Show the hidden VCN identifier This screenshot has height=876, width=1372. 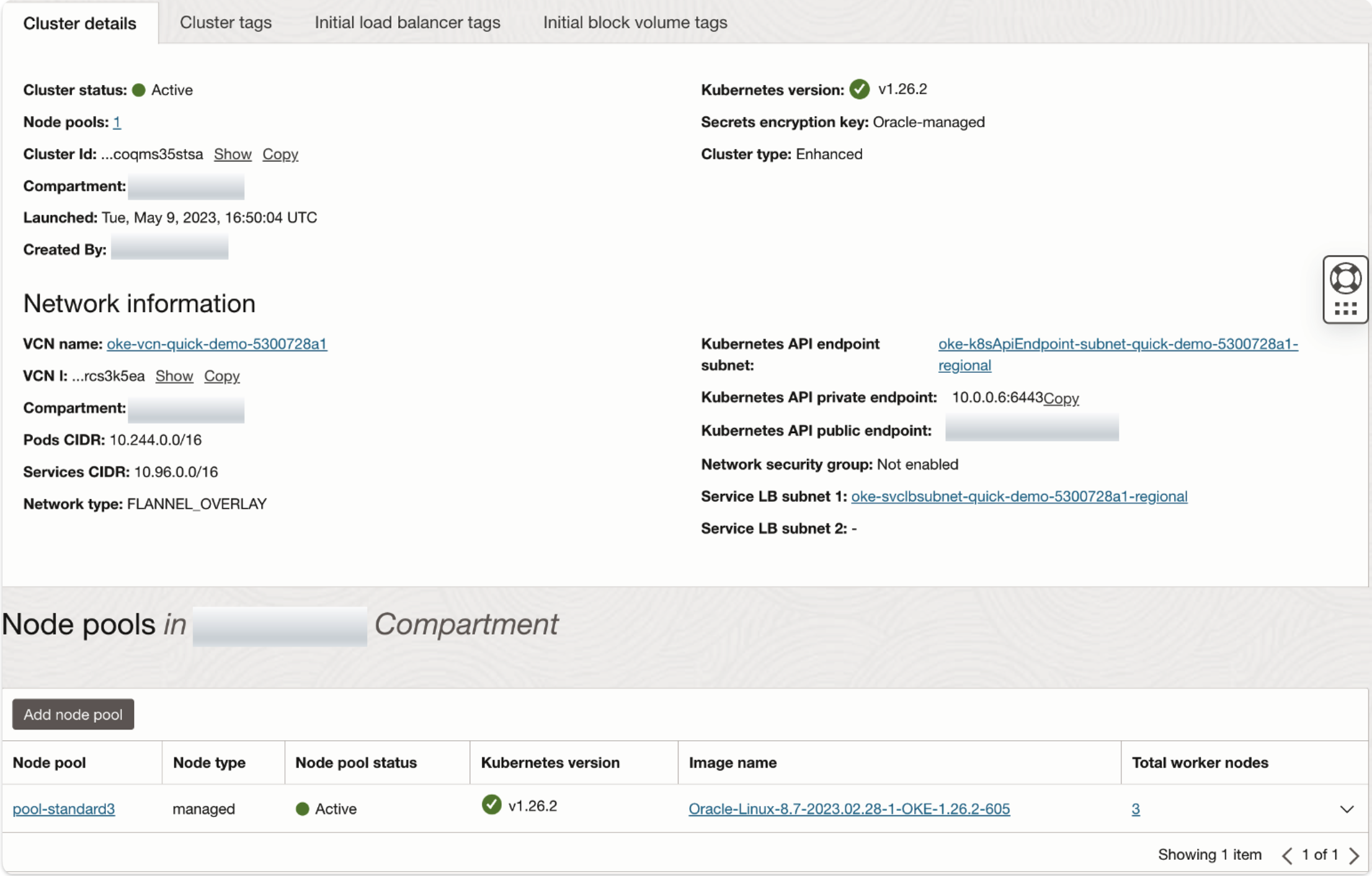[174, 376]
